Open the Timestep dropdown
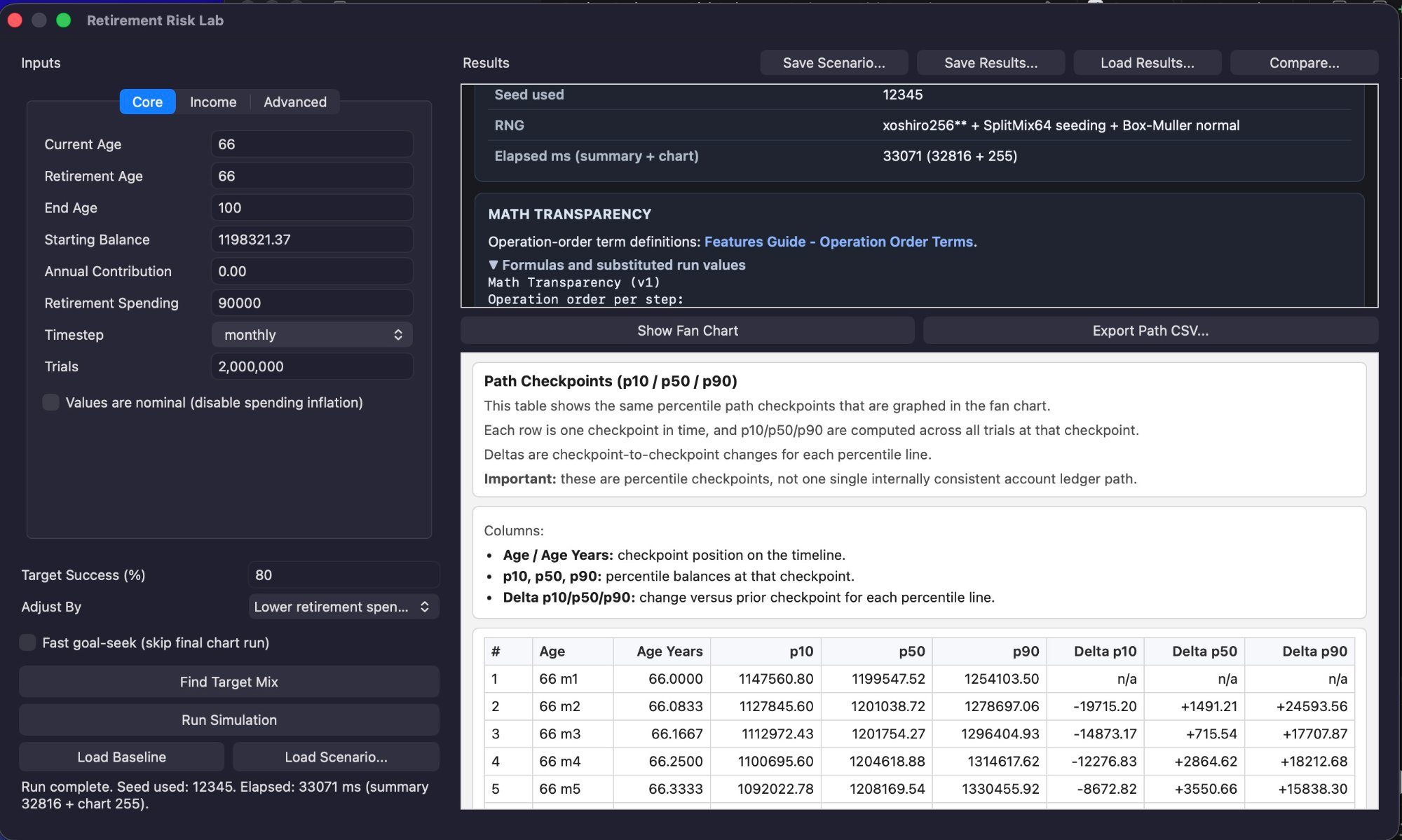Viewport: 1402px width, 840px height. click(x=311, y=334)
